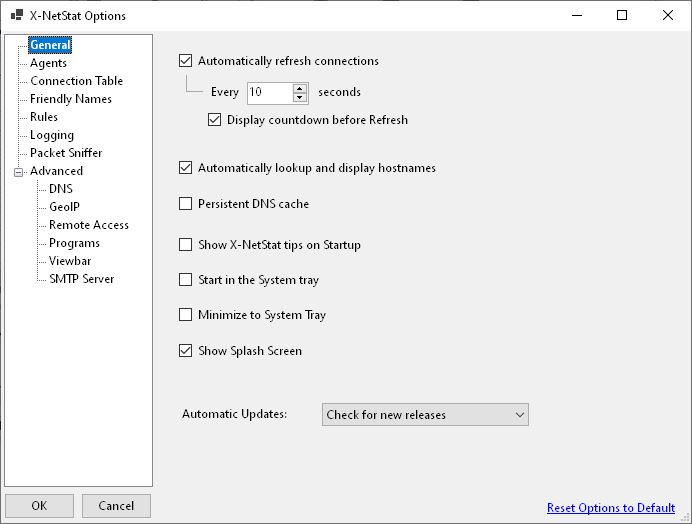Decrease refresh interval with down arrow
The image size is (692, 524).
point(300,98)
